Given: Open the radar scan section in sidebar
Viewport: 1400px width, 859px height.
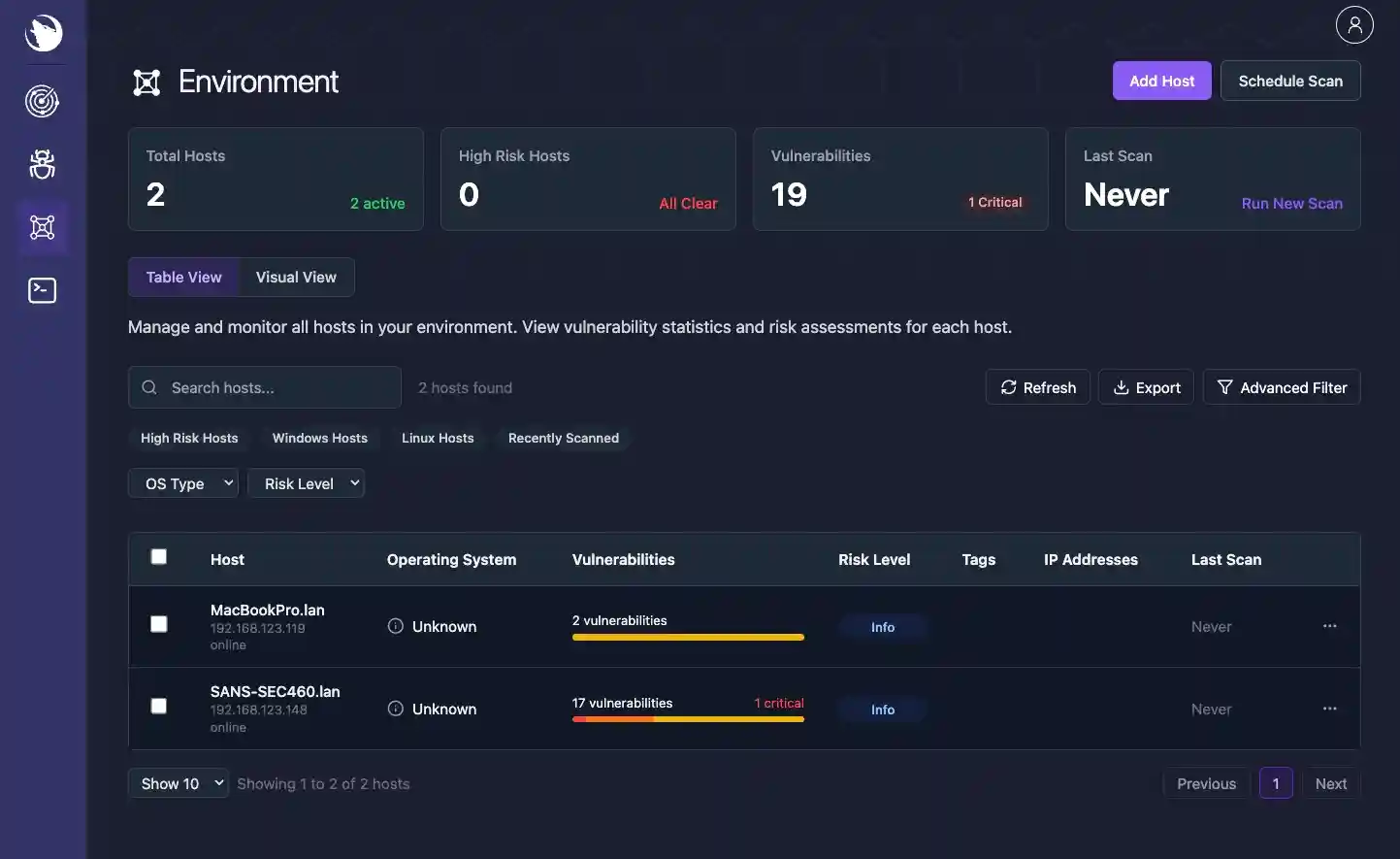Looking at the screenshot, I should pyautogui.click(x=42, y=100).
